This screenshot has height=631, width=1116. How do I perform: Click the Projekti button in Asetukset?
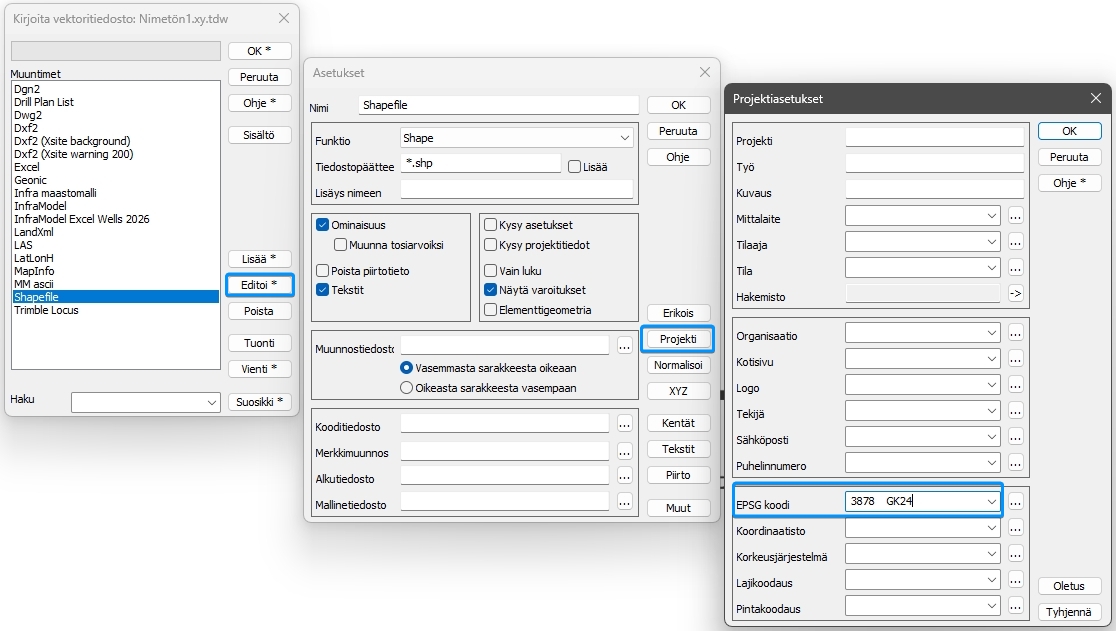(x=678, y=339)
